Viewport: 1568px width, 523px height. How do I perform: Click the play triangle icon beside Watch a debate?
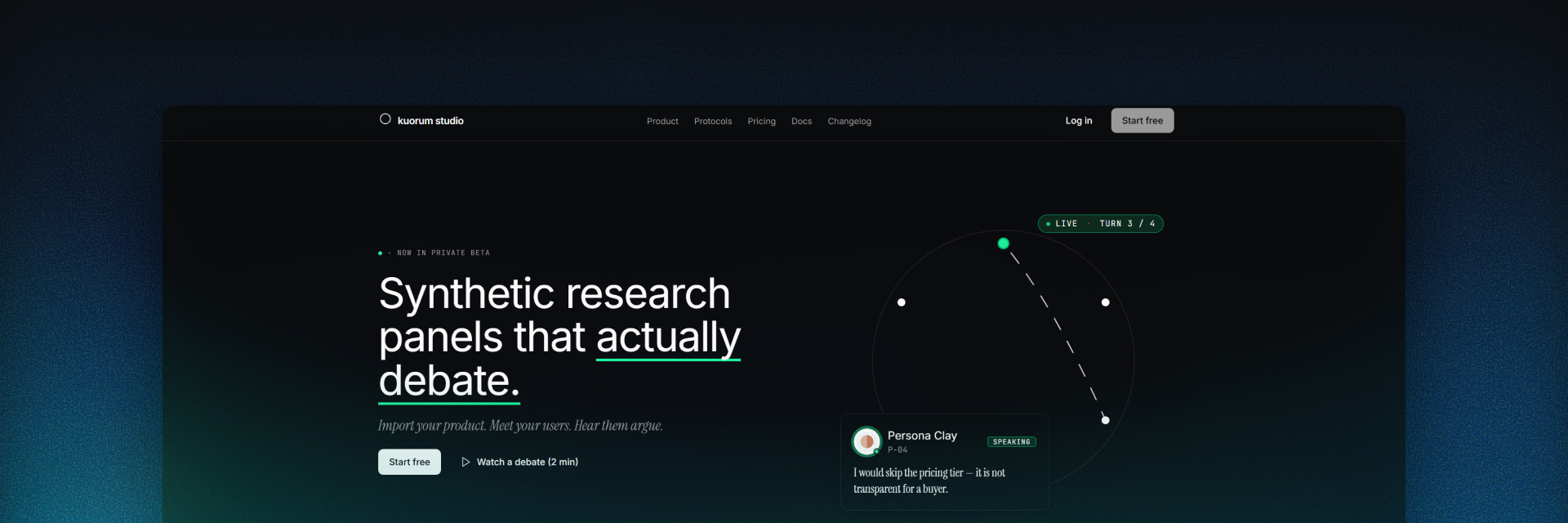(465, 462)
